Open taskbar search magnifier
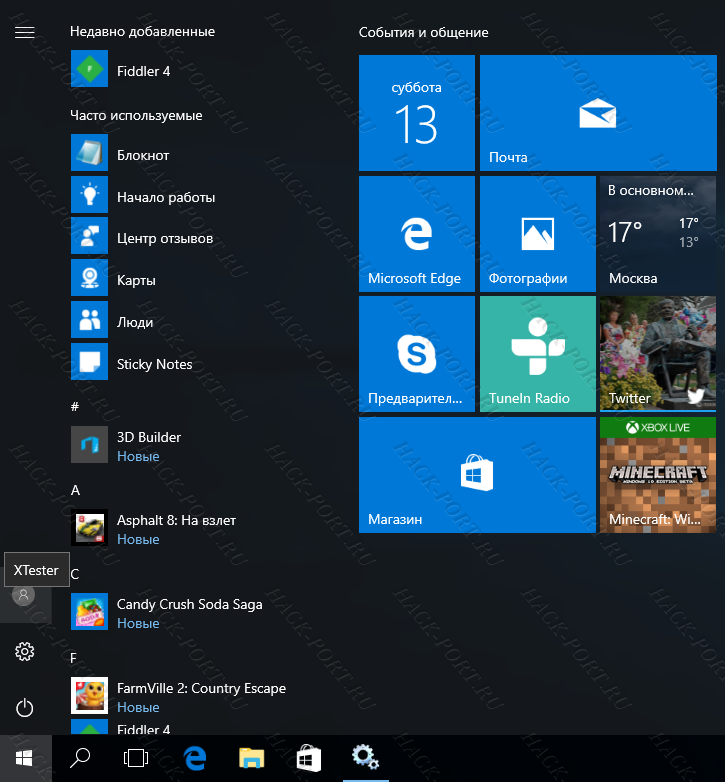This screenshot has width=725, height=782. [x=80, y=759]
